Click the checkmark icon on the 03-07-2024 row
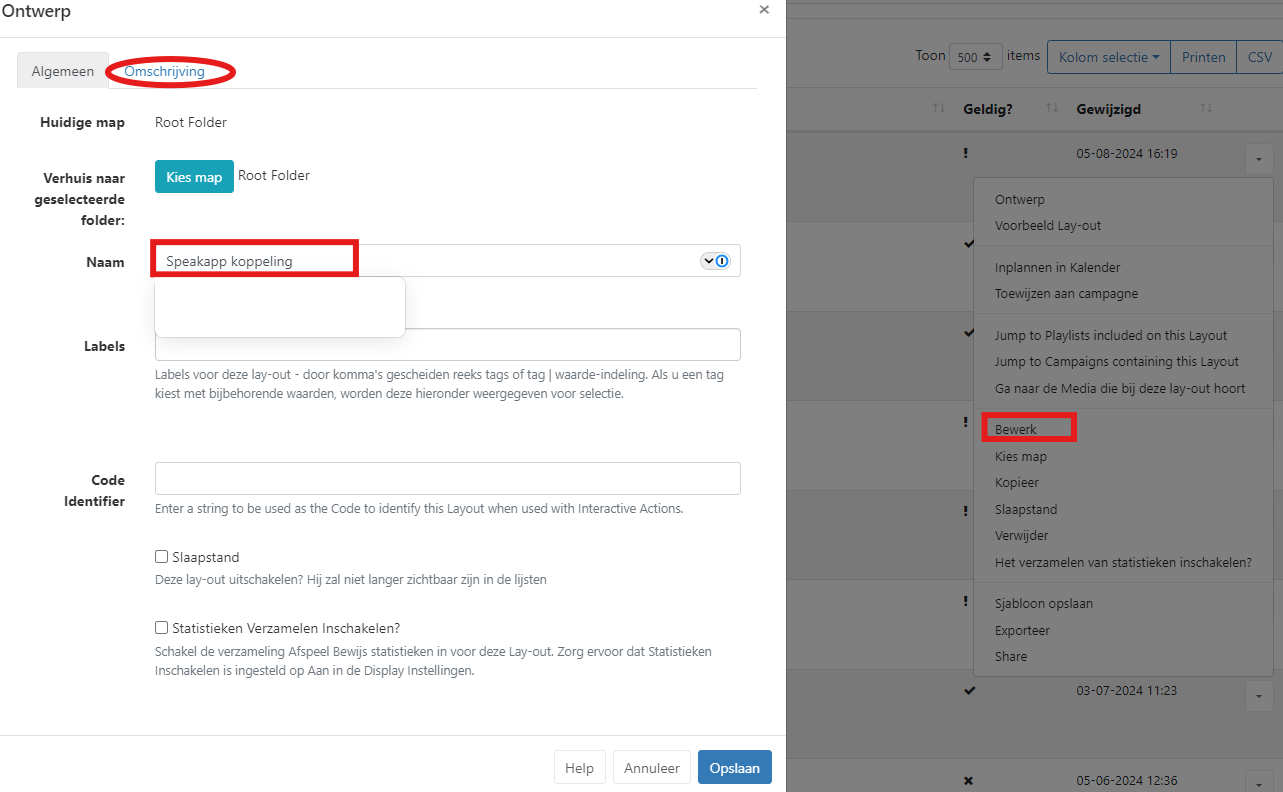Viewport: 1283px width, 792px height. click(968, 690)
